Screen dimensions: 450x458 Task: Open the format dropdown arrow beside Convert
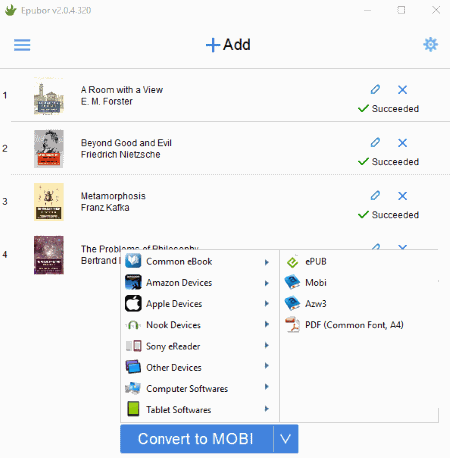click(x=286, y=439)
